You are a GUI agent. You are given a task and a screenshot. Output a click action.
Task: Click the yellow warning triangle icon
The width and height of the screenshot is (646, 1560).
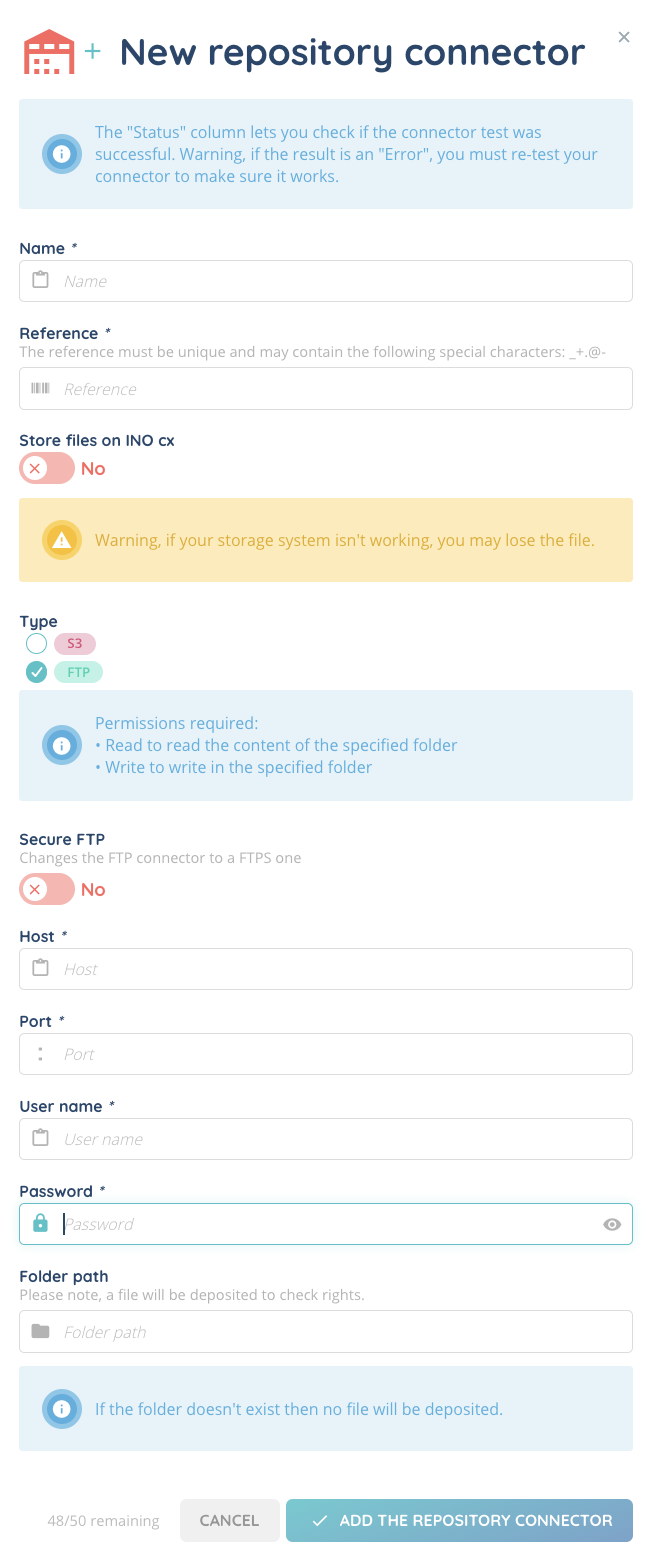[62, 540]
